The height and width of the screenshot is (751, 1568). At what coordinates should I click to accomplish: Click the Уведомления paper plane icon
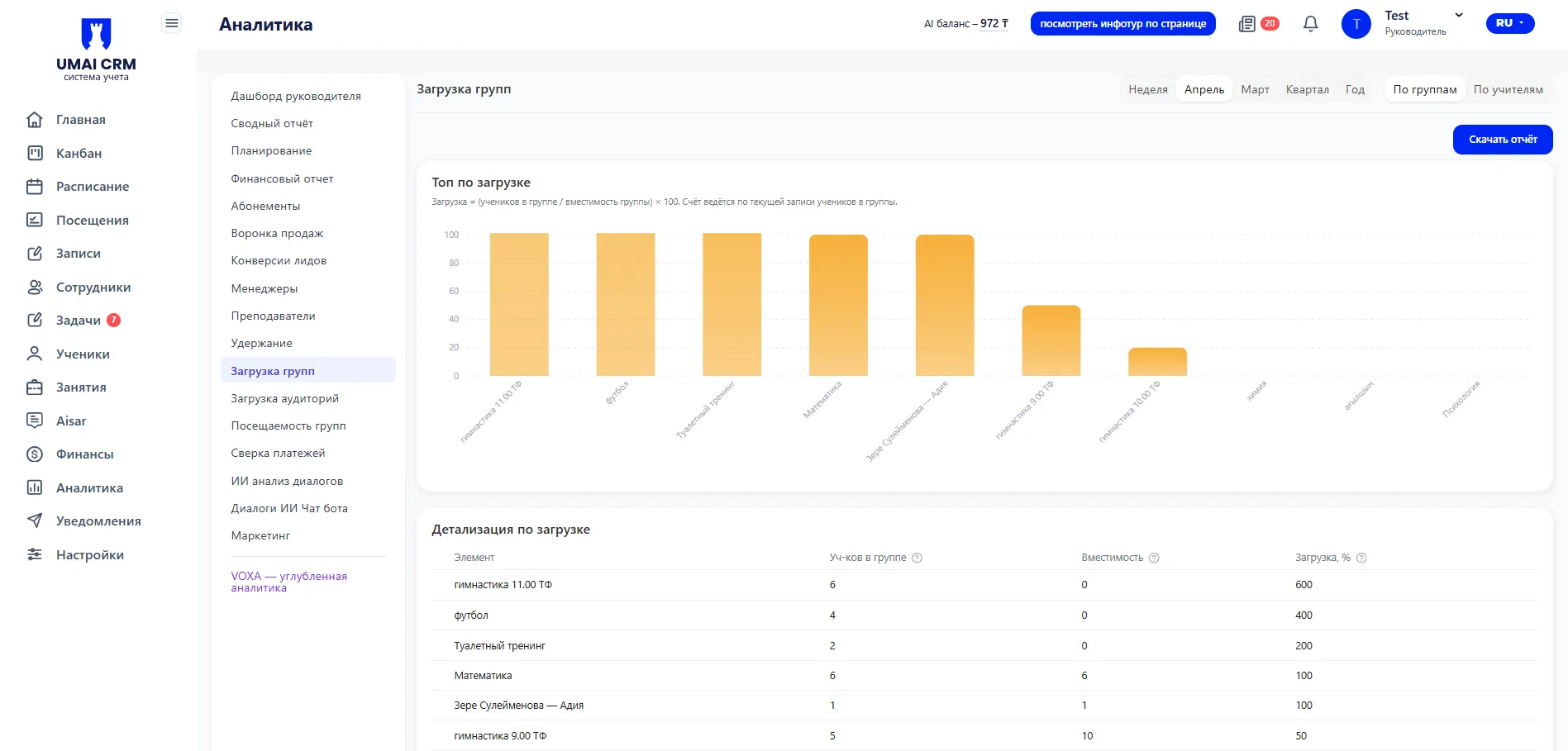click(35, 521)
